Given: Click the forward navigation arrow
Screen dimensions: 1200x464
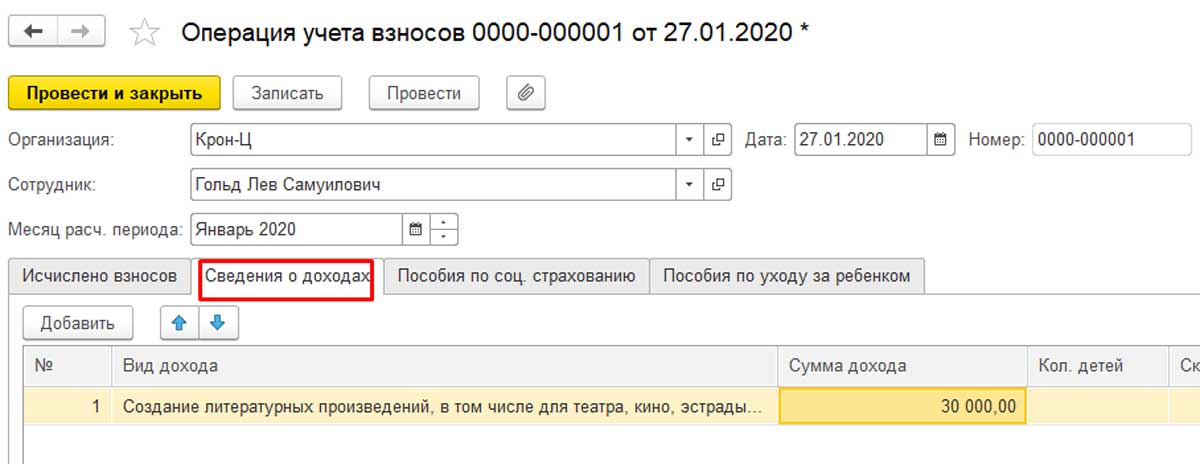Looking at the screenshot, I should (81, 32).
